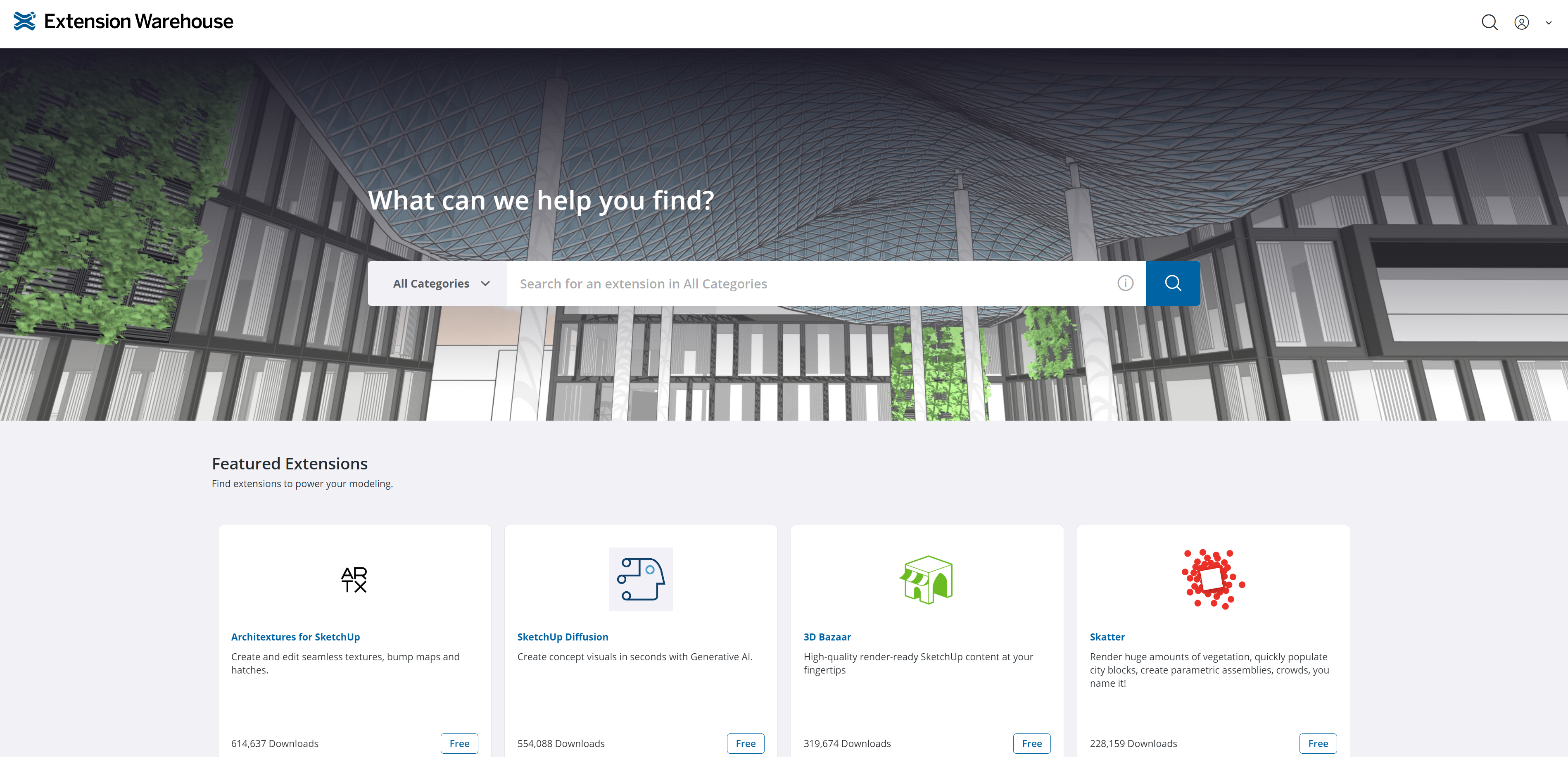Open the 3D Bazaar title link
This screenshot has width=1568, height=757.
[x=827, y=636]
